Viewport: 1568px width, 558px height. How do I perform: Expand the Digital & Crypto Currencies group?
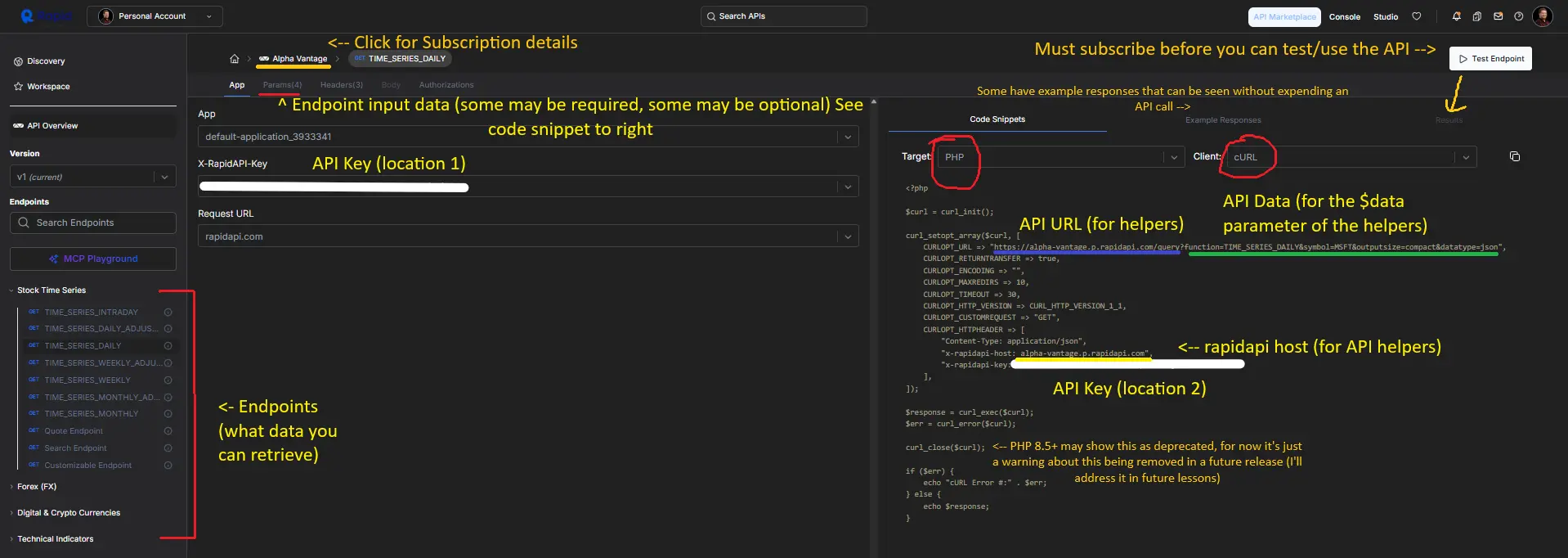point(68,513)
